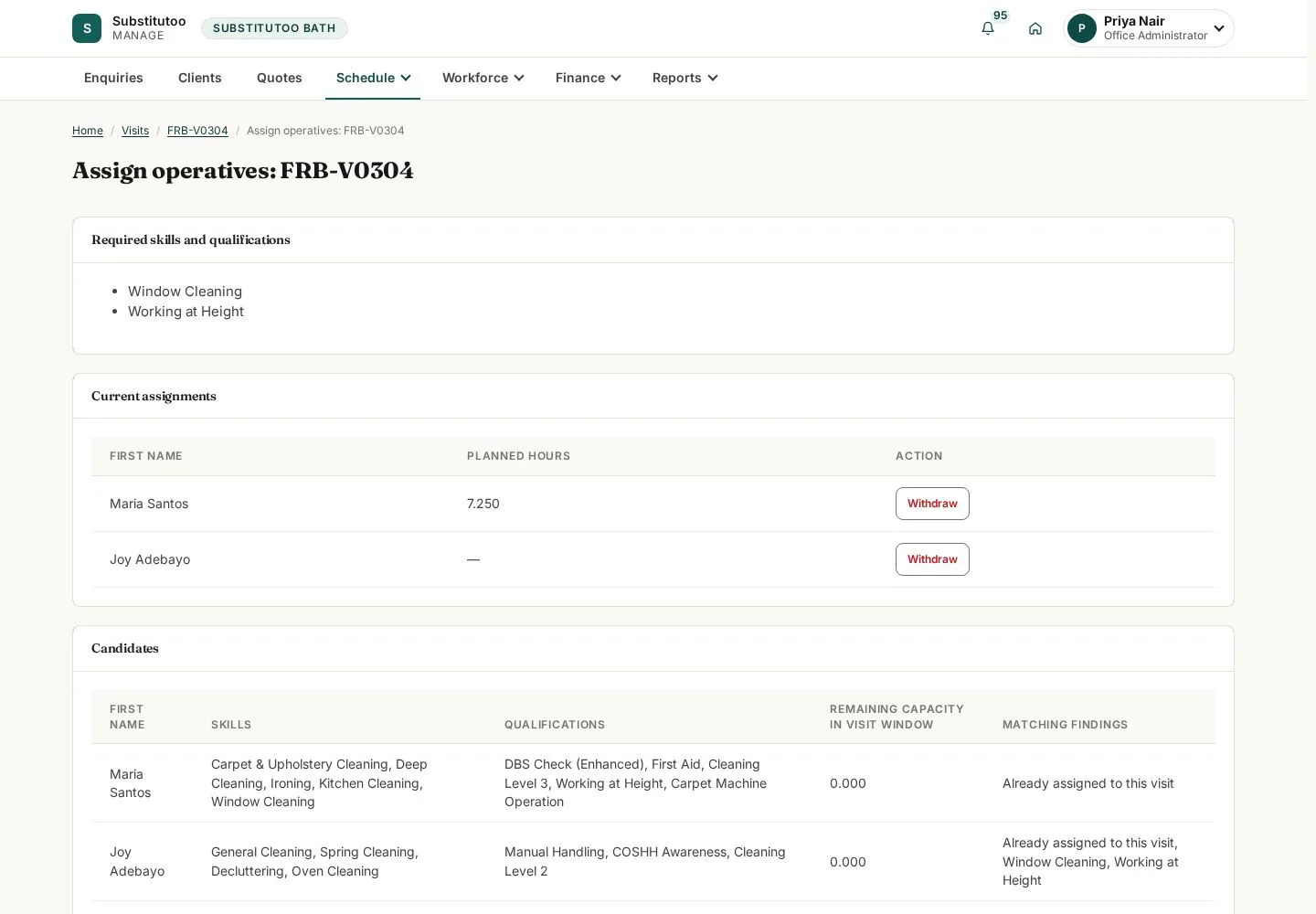The width and height of the screenshot is (1316, 914).
Task: Switch to the Quotes page
Action: [x=280, y=78]
